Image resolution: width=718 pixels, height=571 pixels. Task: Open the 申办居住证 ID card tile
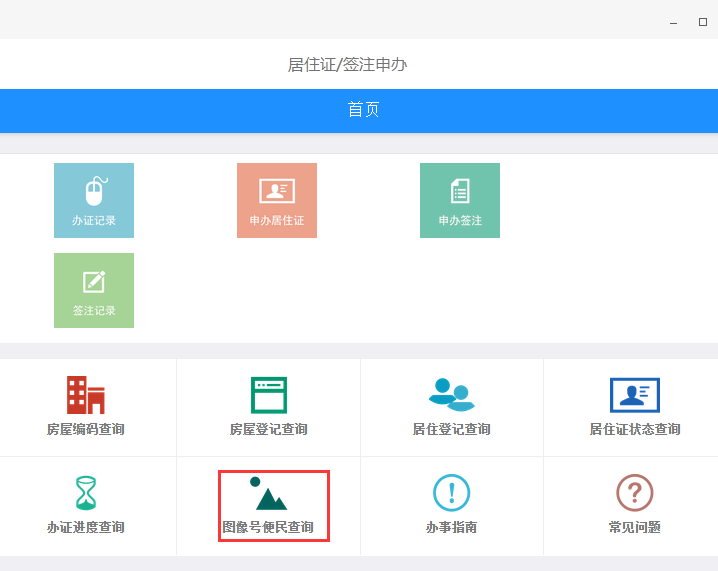(277, 201)
